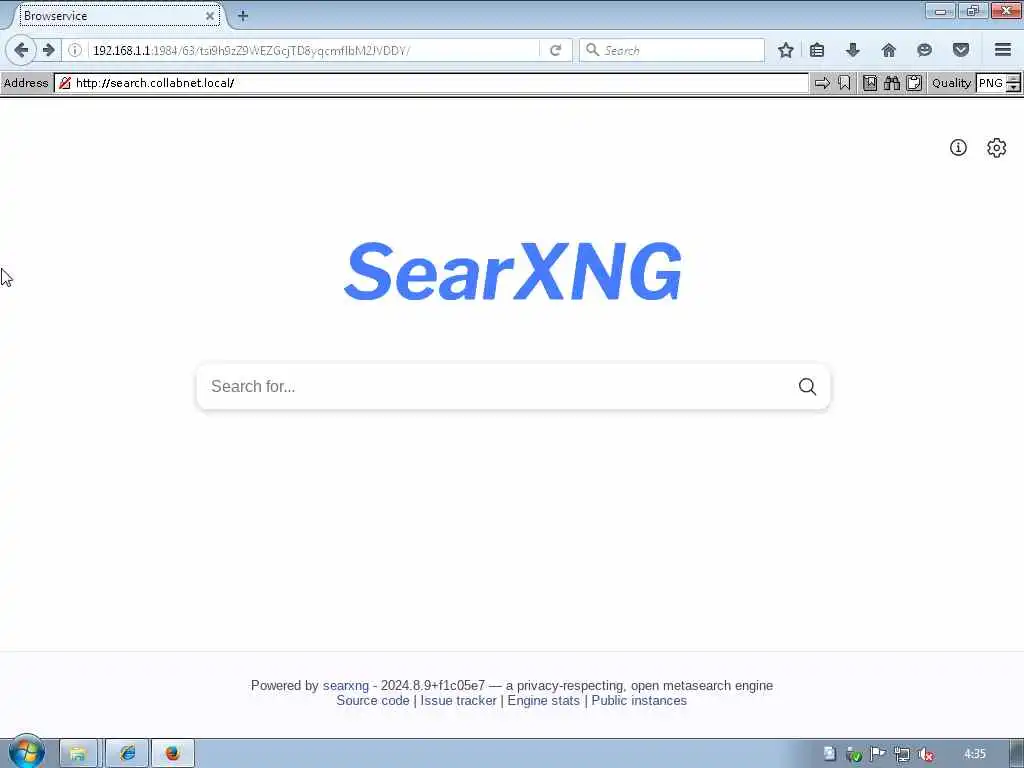Open a new tab with plus button

click(x=242, y=16)
